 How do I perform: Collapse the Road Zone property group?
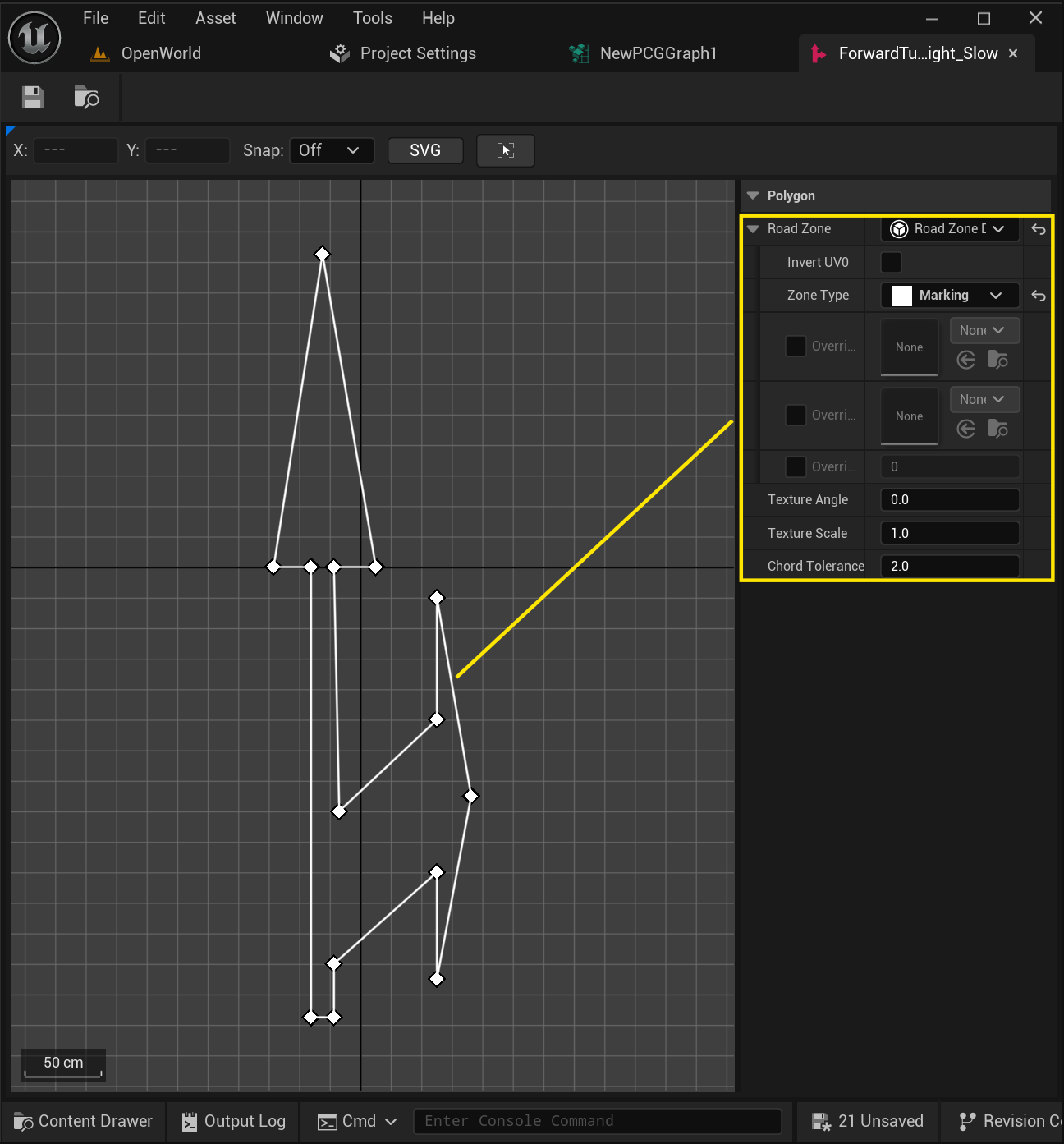point(753,229)
